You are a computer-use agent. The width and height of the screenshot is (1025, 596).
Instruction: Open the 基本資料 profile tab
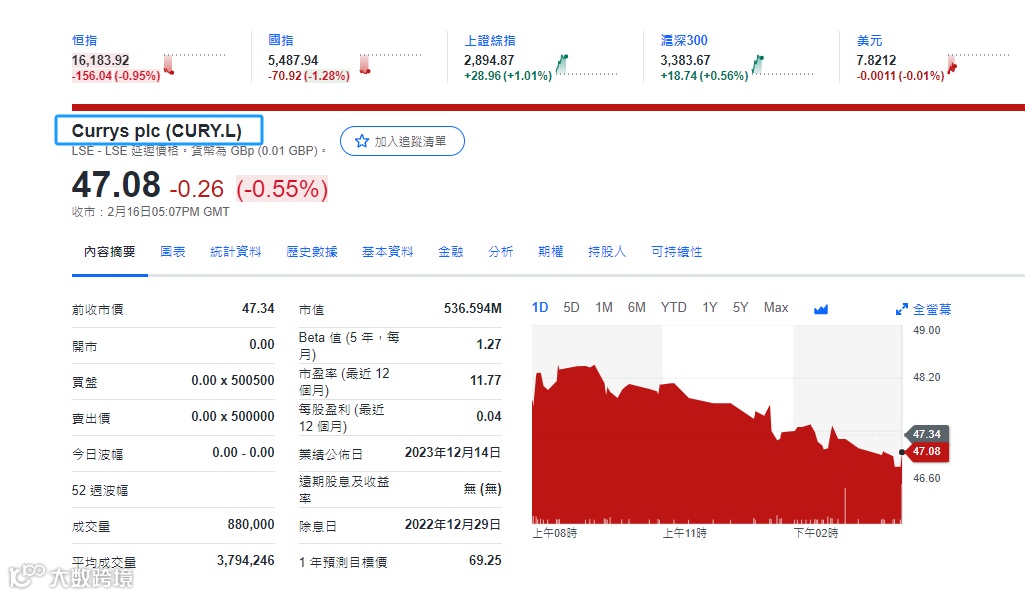(388, 252)
